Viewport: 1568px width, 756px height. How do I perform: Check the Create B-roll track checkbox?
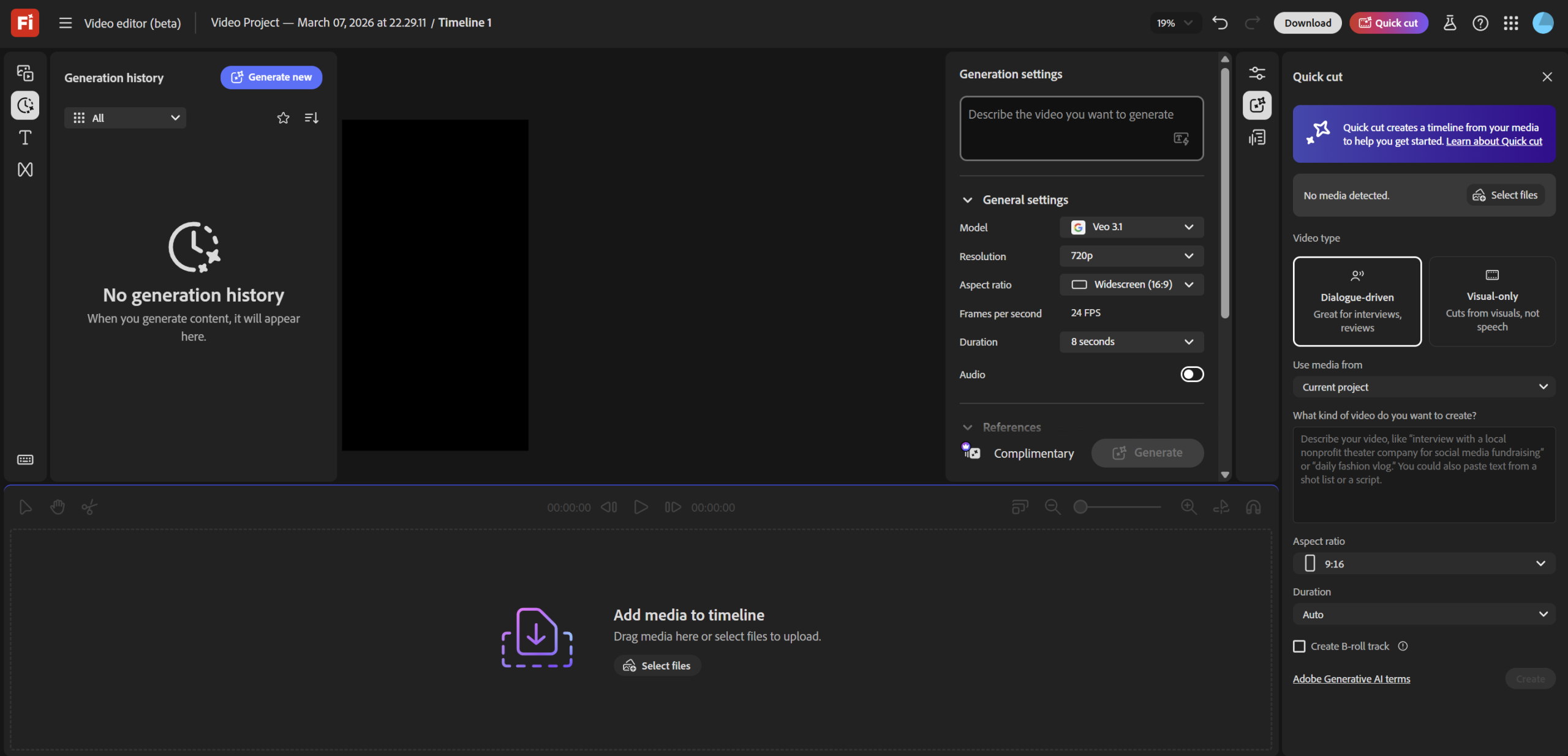coord(1299,646)
